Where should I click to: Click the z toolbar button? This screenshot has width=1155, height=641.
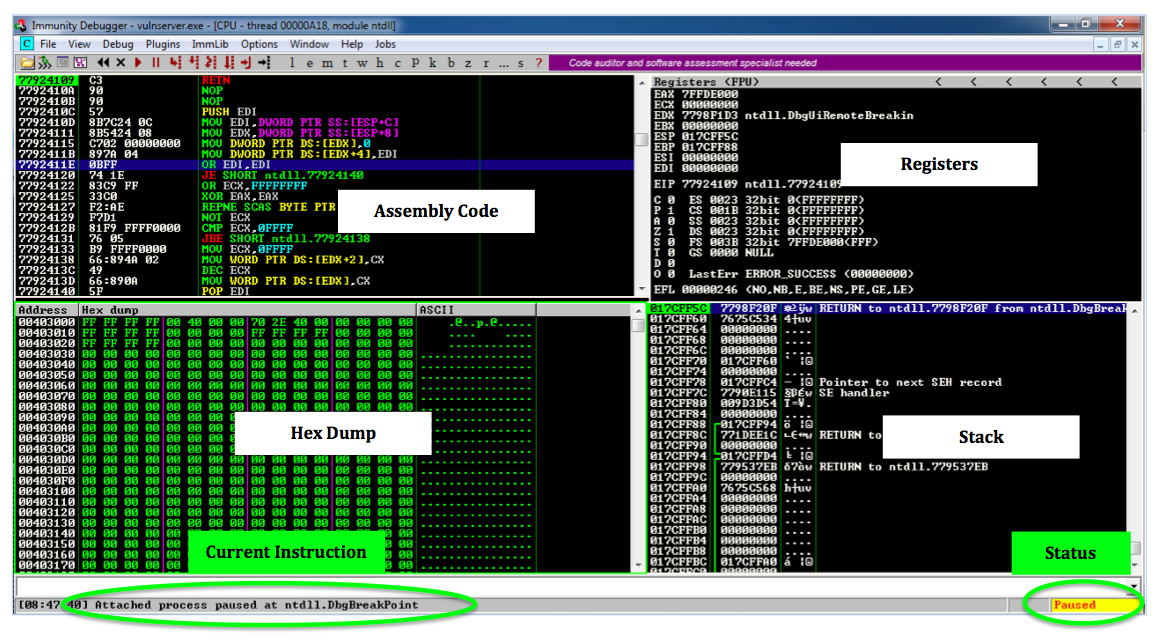(x=468, y=63)
